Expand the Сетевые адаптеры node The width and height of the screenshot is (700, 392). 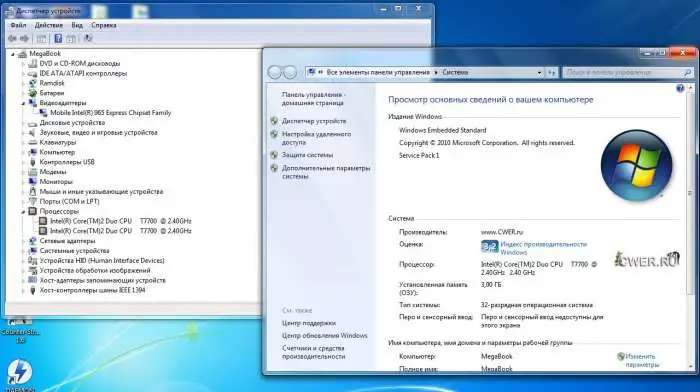(23, 241)
